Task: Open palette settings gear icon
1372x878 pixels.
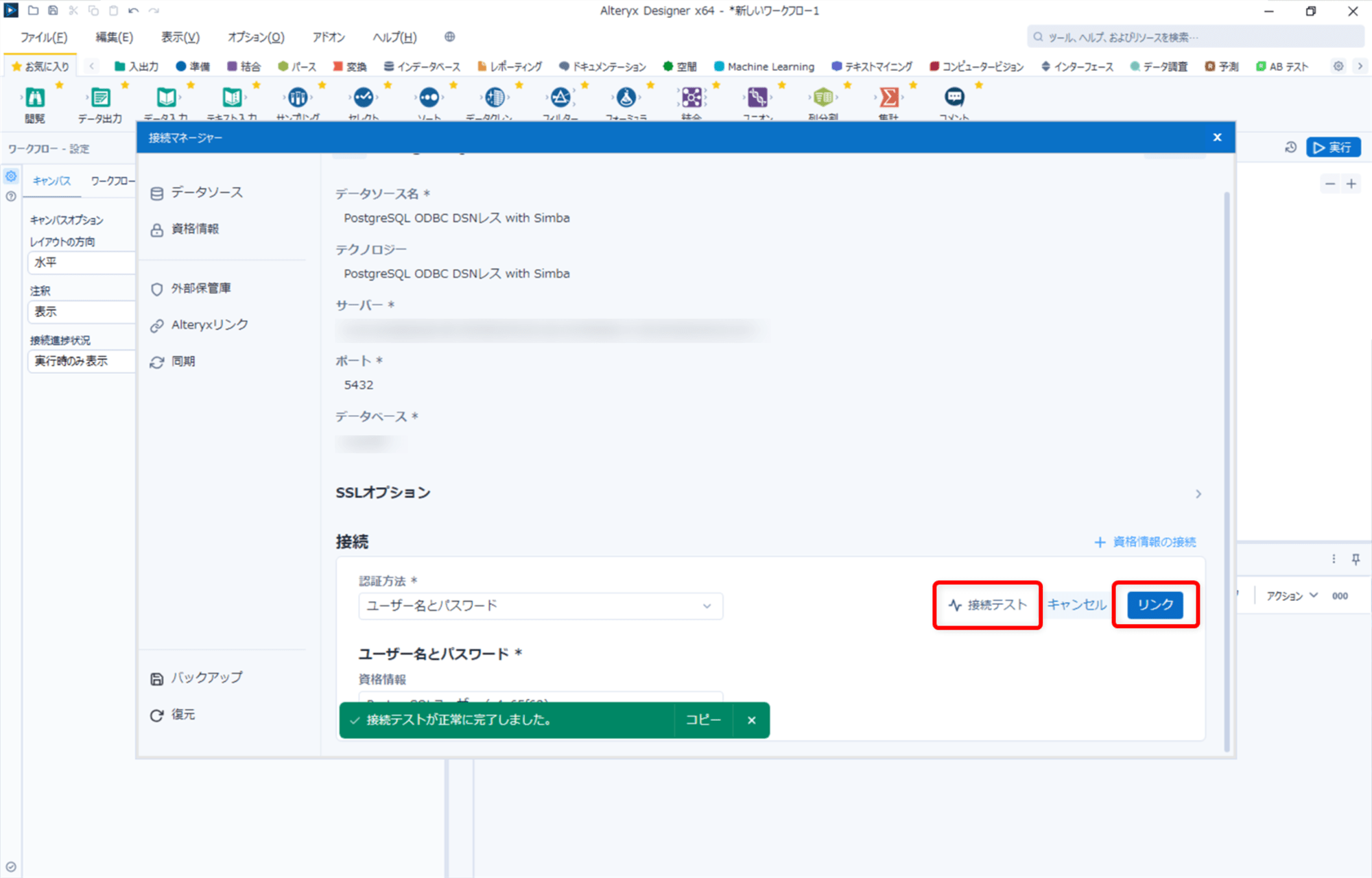Action: click(1338, 67)
